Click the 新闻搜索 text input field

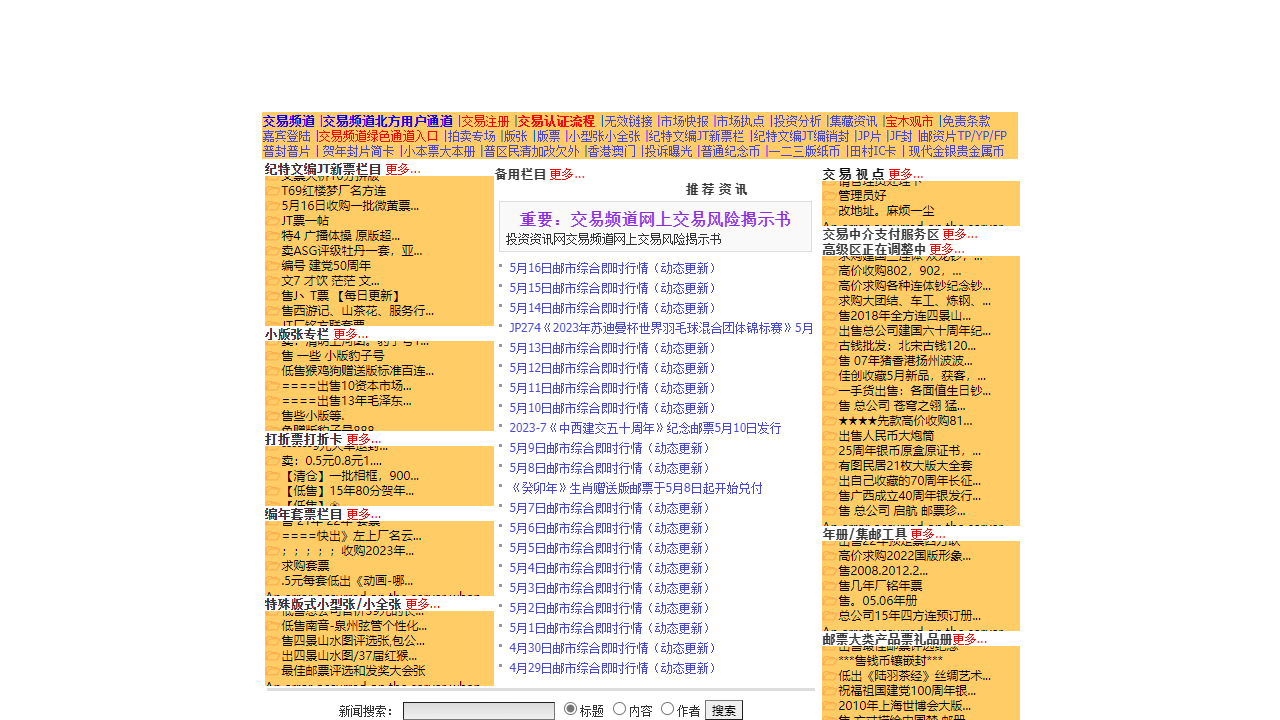478,711
